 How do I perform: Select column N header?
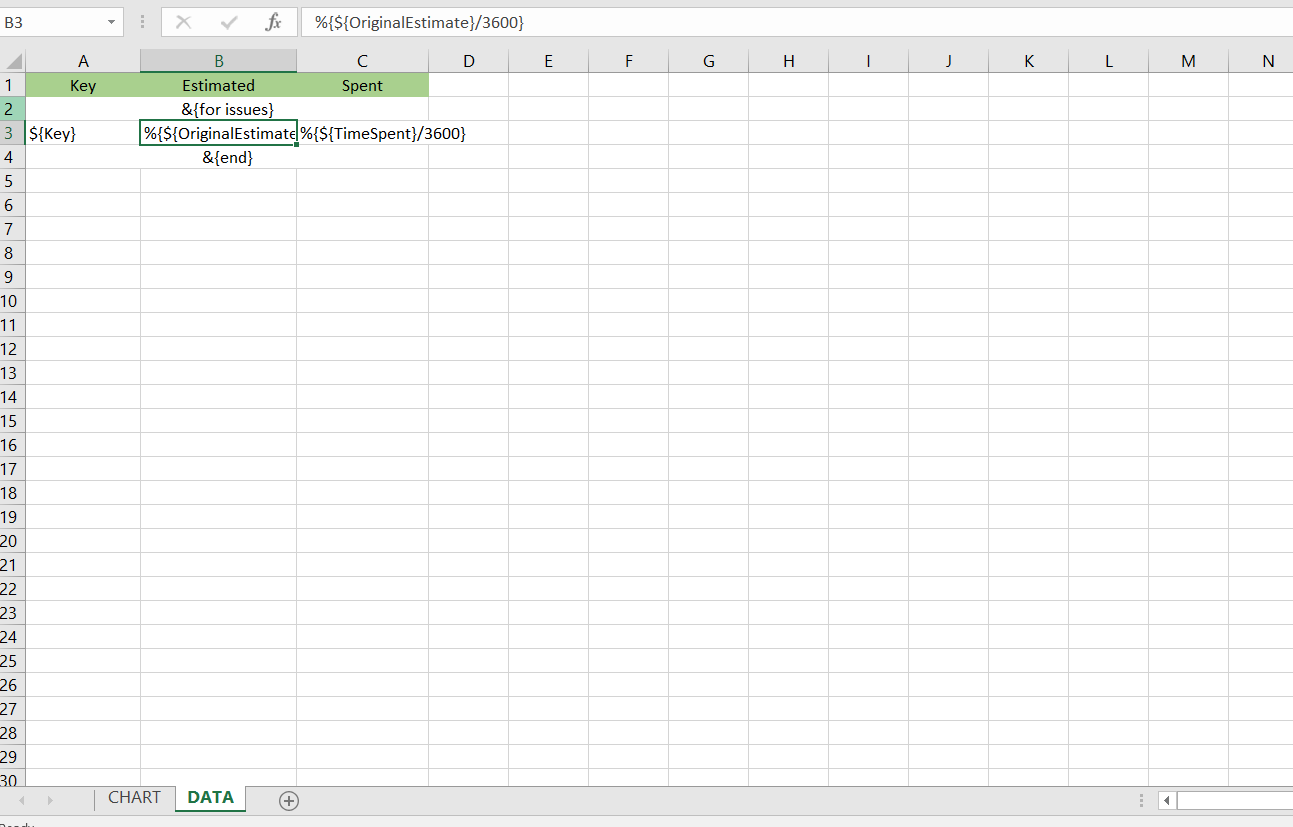click(1261, 61)
